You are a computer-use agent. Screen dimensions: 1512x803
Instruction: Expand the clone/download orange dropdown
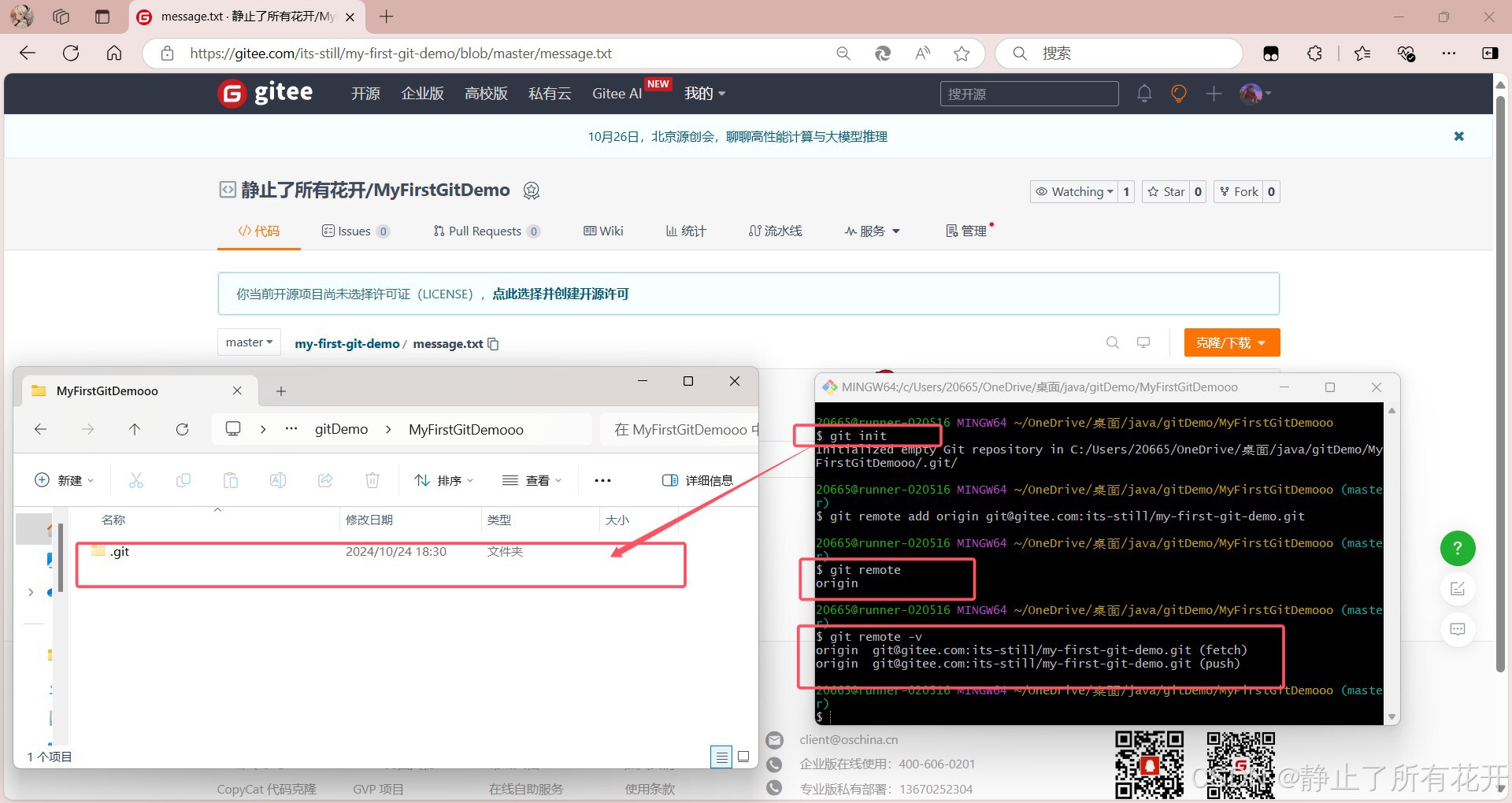(x=1232, y=342)
